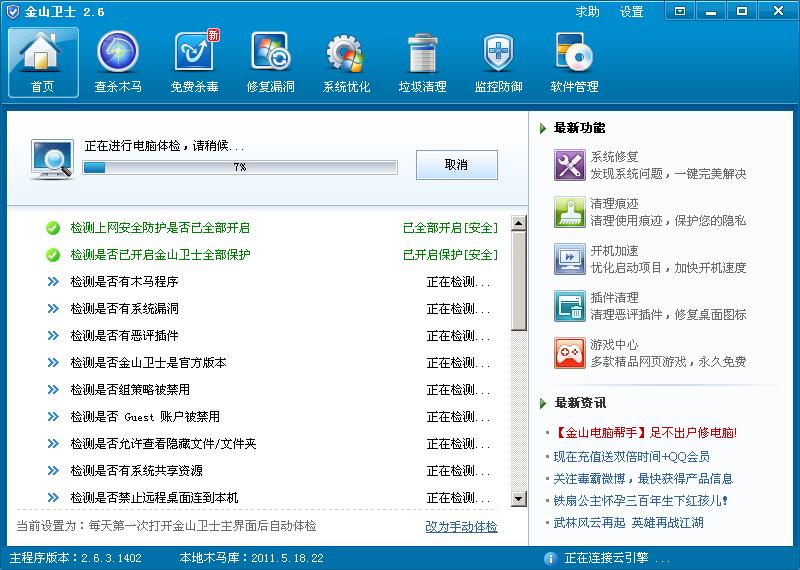Image resolution: width=800 pixels, height=570 pixels.
Task: Click the computer checkup magnifier icon
Action: [x=52, y=159]
